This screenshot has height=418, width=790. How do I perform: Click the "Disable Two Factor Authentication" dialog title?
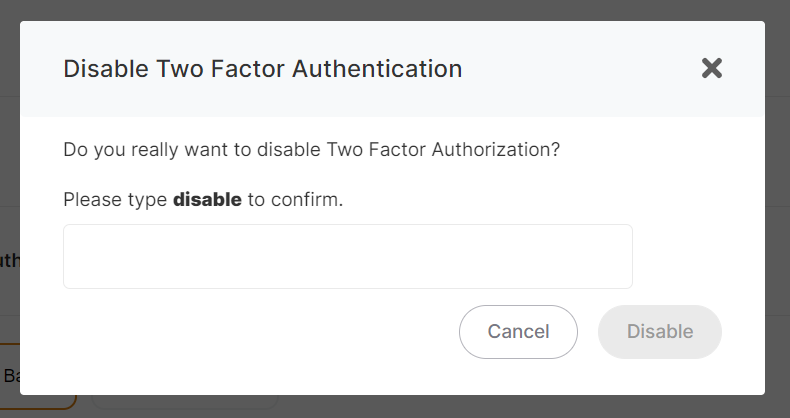[262, 69]
